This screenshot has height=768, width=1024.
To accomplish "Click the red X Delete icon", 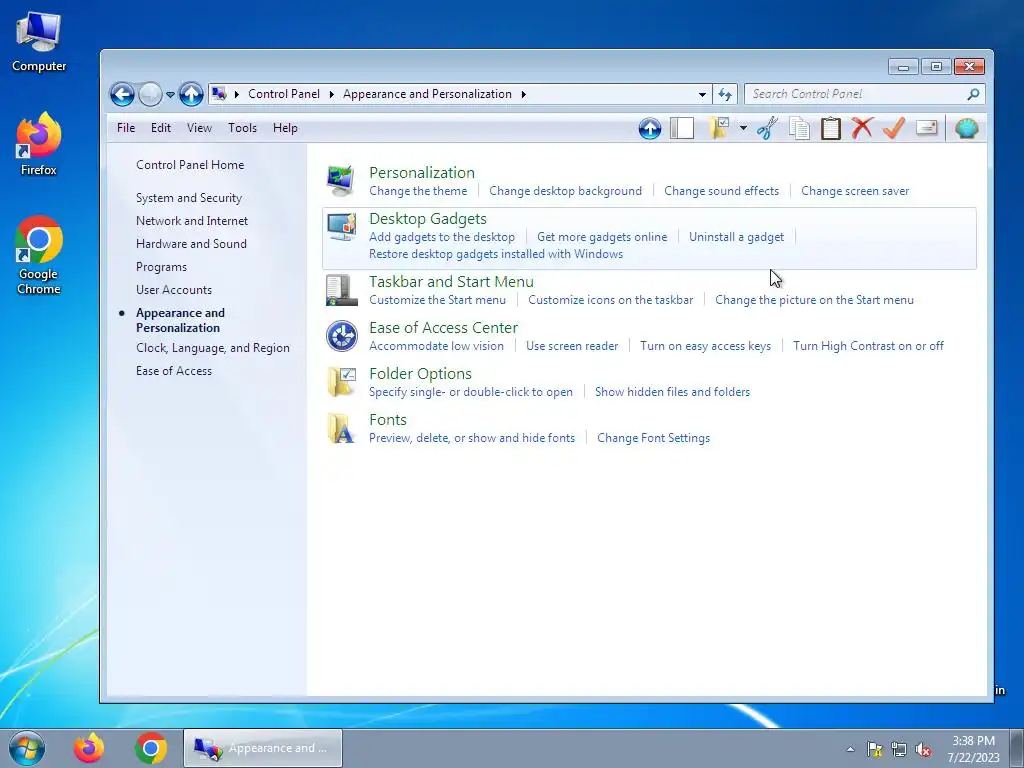I will click(862, 128).
